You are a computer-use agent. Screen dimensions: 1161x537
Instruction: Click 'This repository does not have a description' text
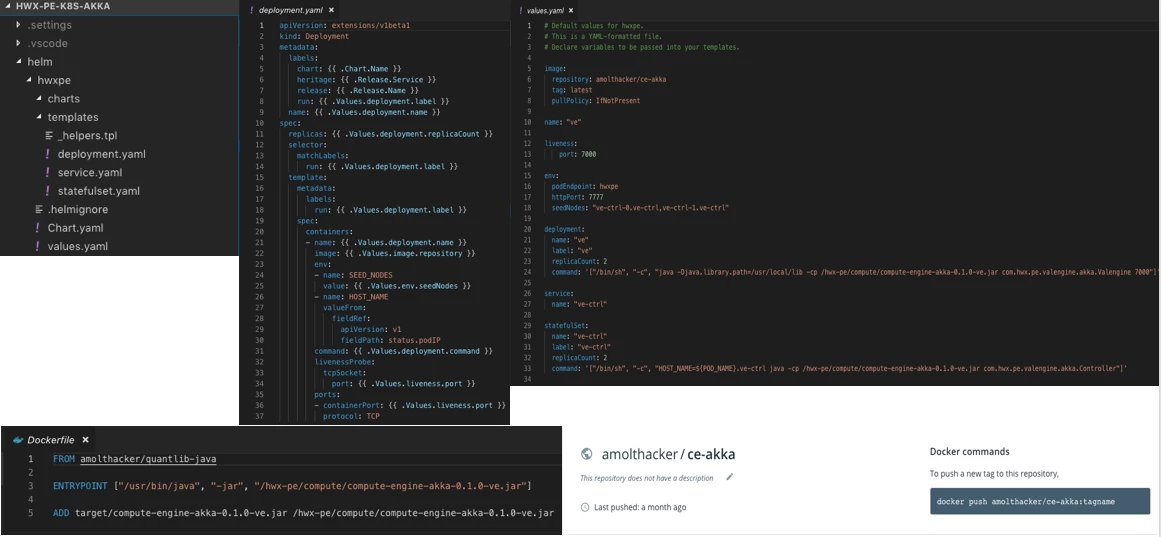pos(646,478)
